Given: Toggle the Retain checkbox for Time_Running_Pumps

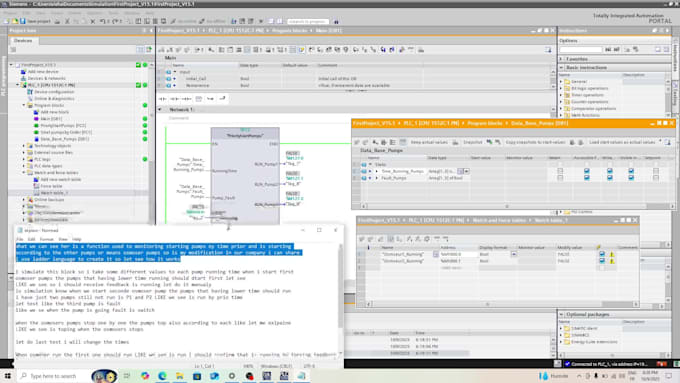Looking at the screenshot, I should tap(560, 171).
